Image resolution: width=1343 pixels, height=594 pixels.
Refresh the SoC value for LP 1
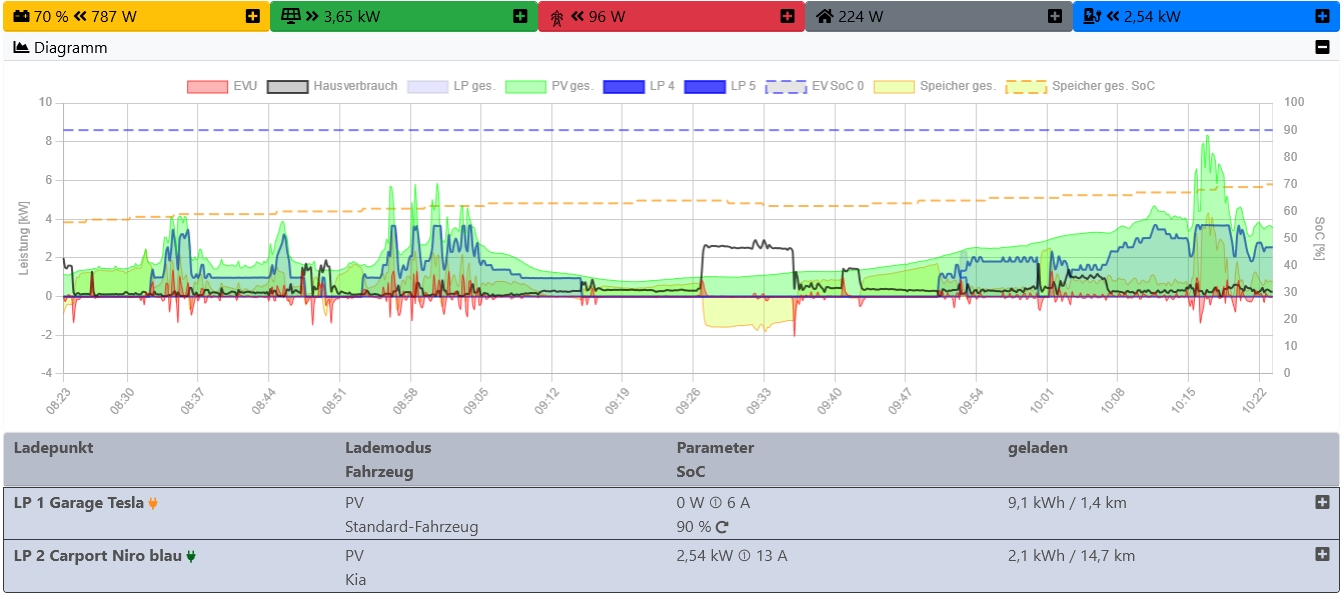[x=723, y=527]
